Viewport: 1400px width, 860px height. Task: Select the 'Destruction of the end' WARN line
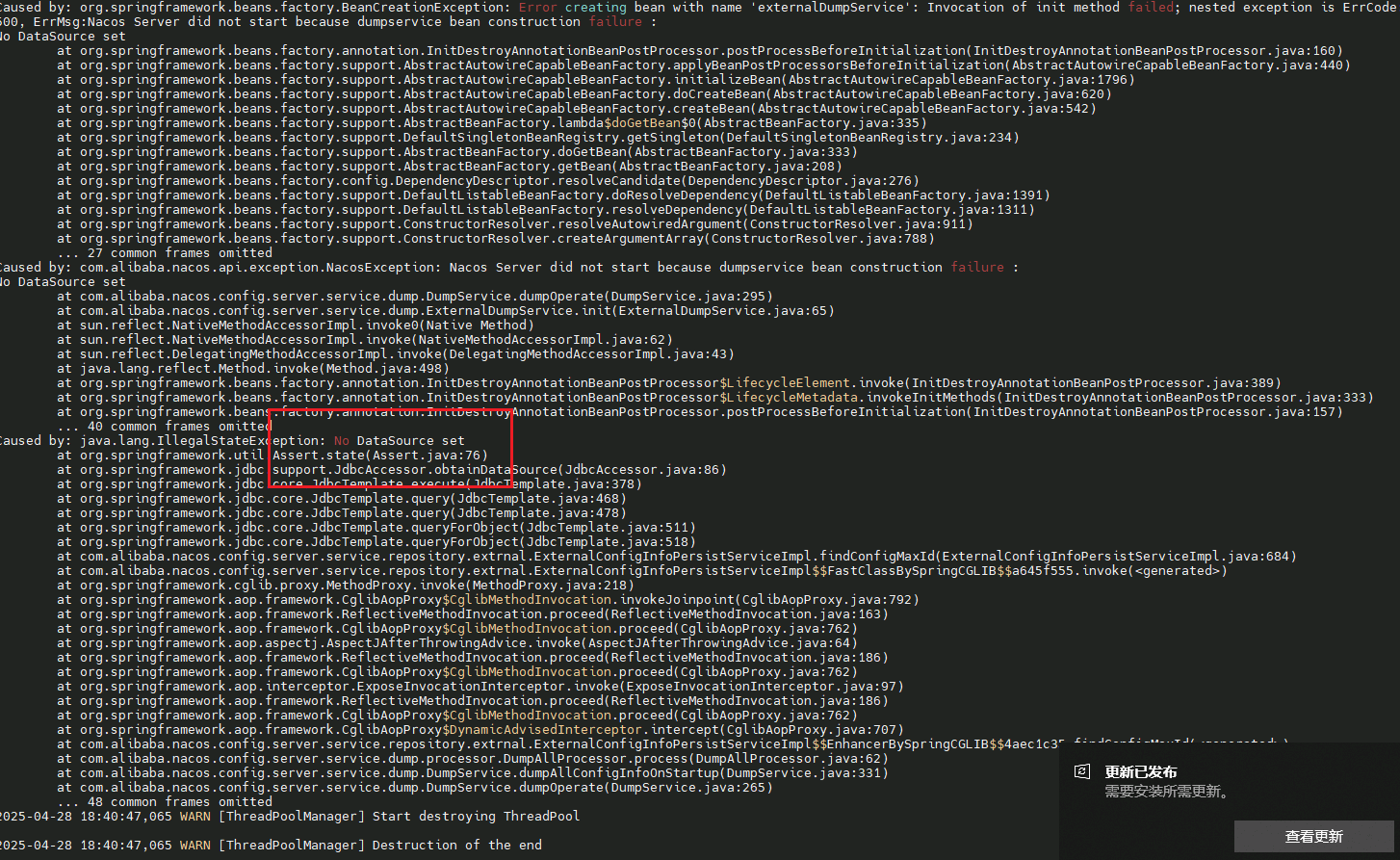point(271,845)
